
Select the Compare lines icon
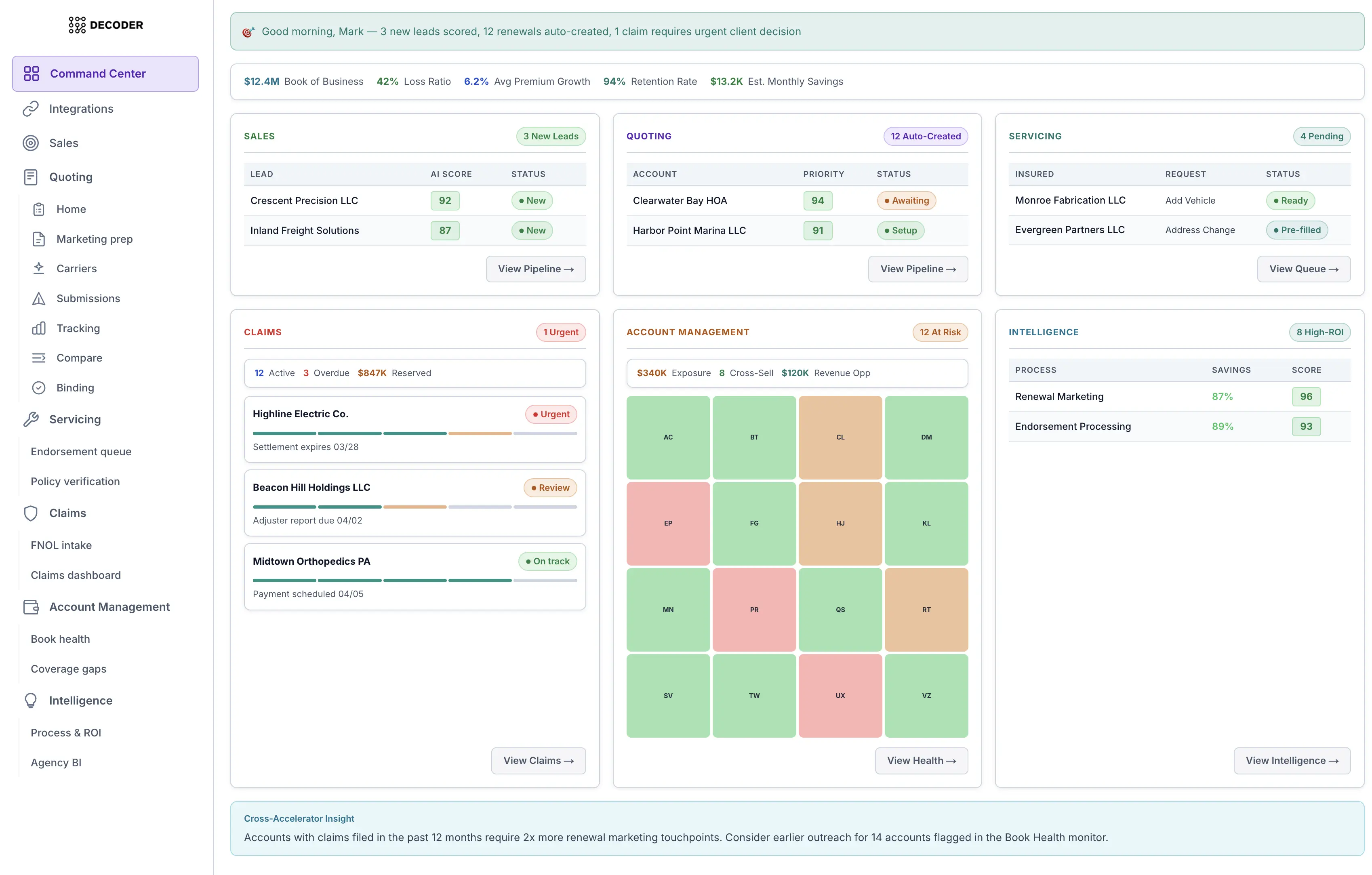(x=38, y=358)
